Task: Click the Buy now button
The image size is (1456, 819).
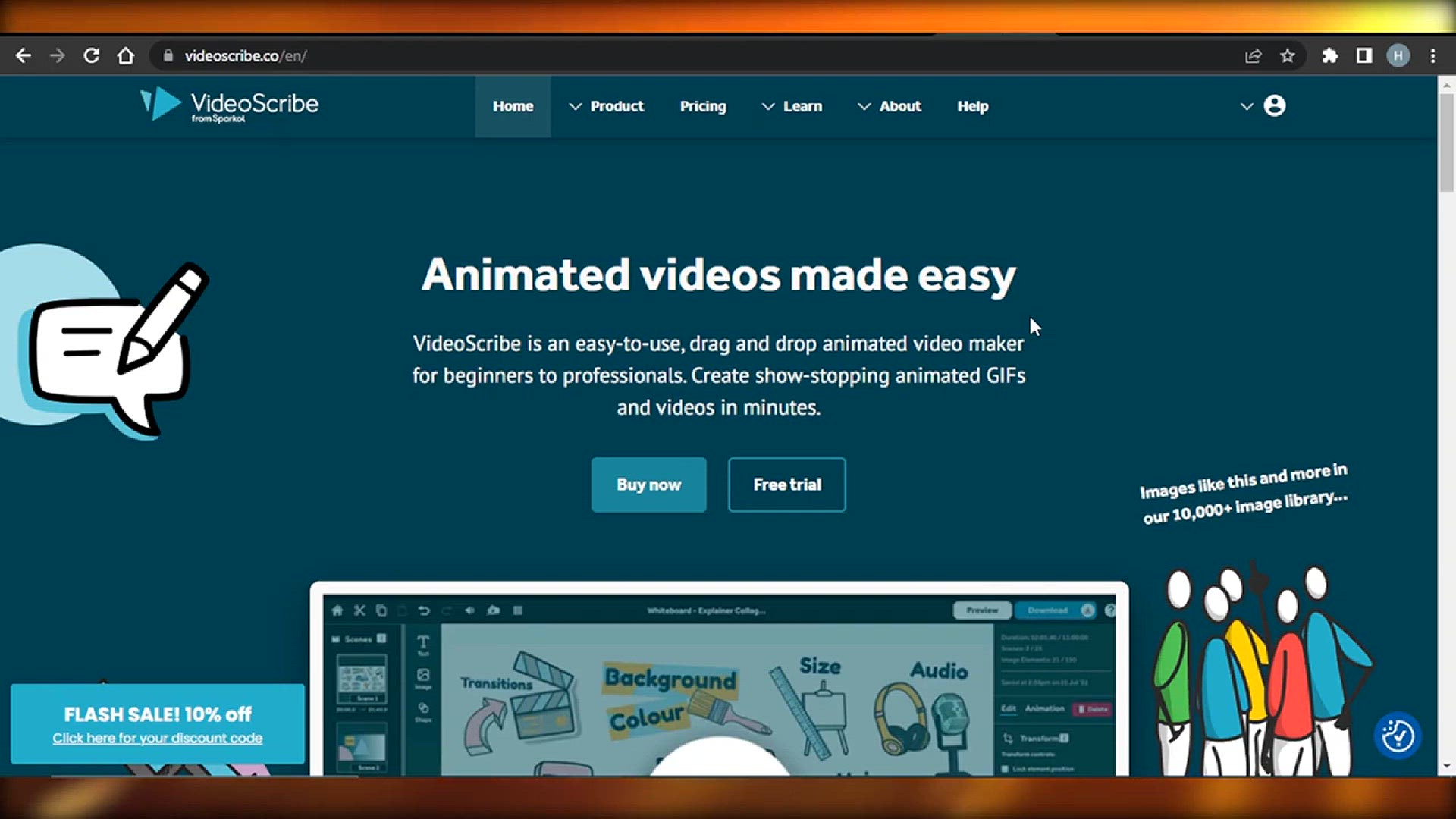Action: (648, 485)
